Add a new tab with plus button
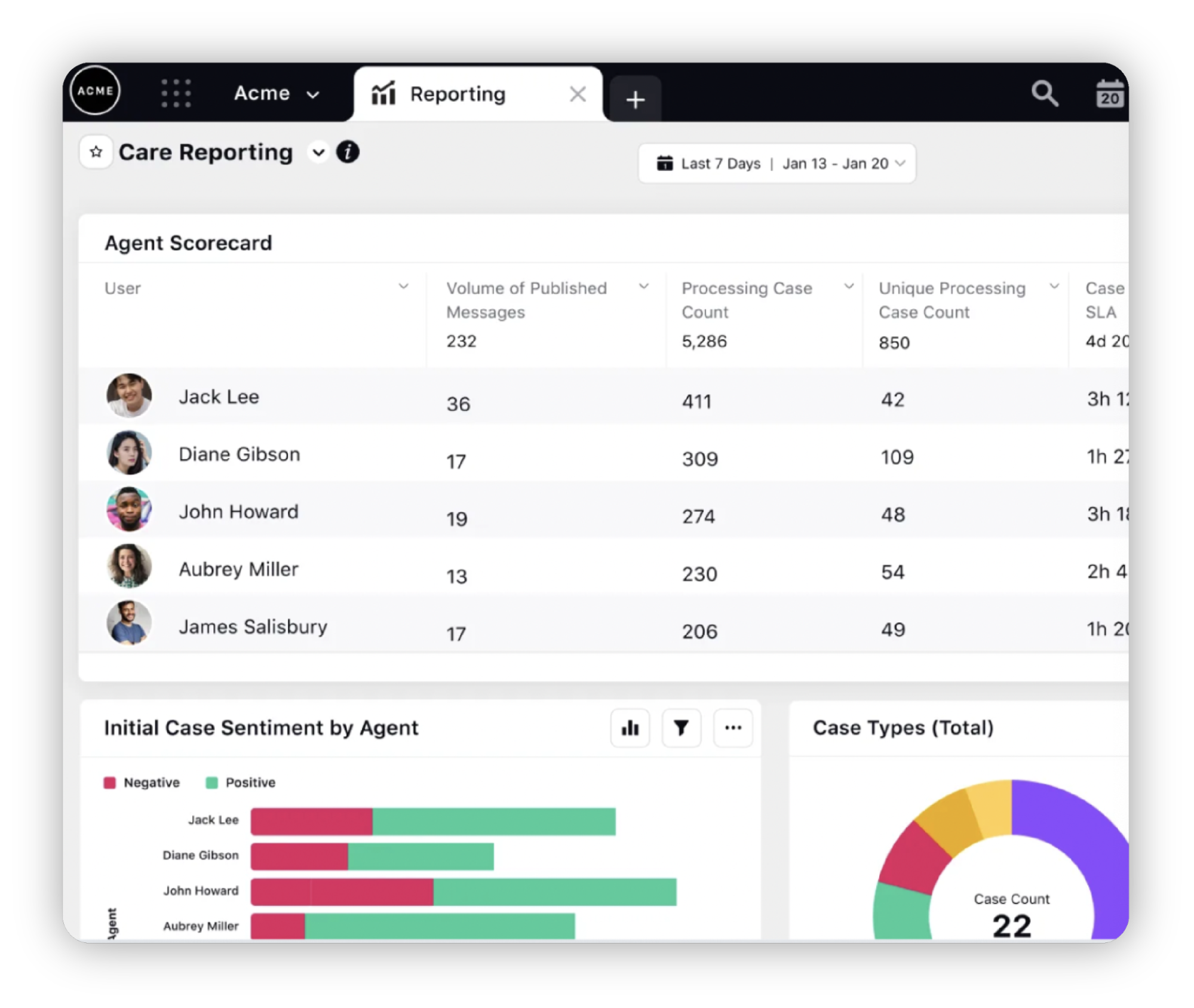 click(635, 99)
